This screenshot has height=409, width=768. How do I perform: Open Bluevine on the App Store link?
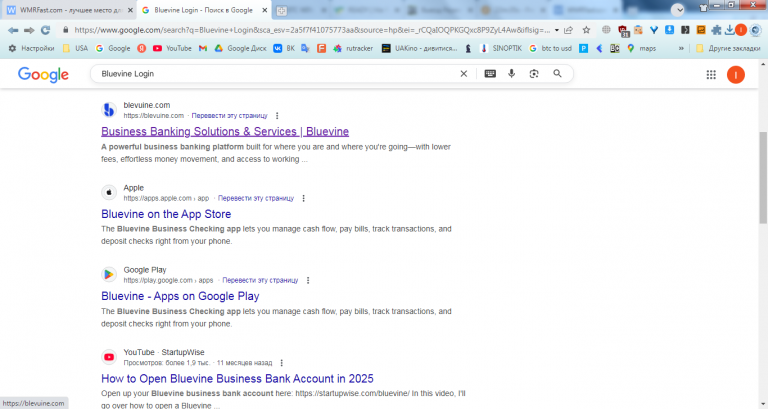pyautogui.click(x=166, y=214)
